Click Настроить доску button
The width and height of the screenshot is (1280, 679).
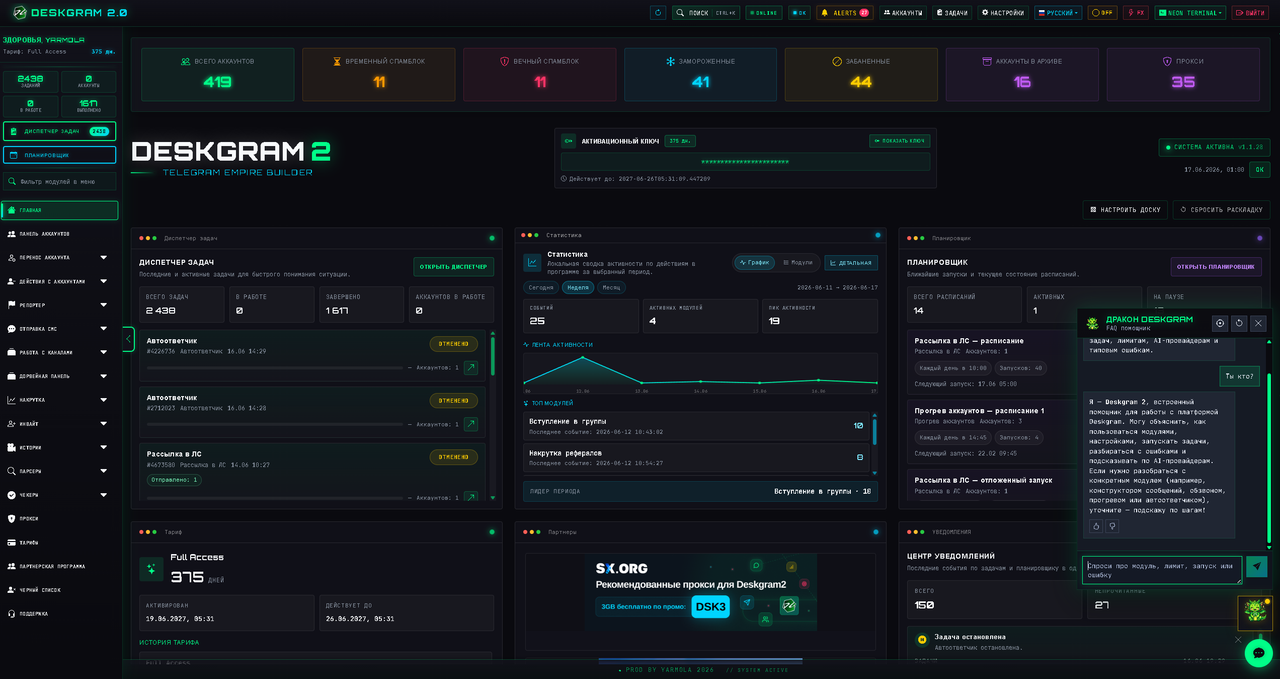coord(1125,210)
